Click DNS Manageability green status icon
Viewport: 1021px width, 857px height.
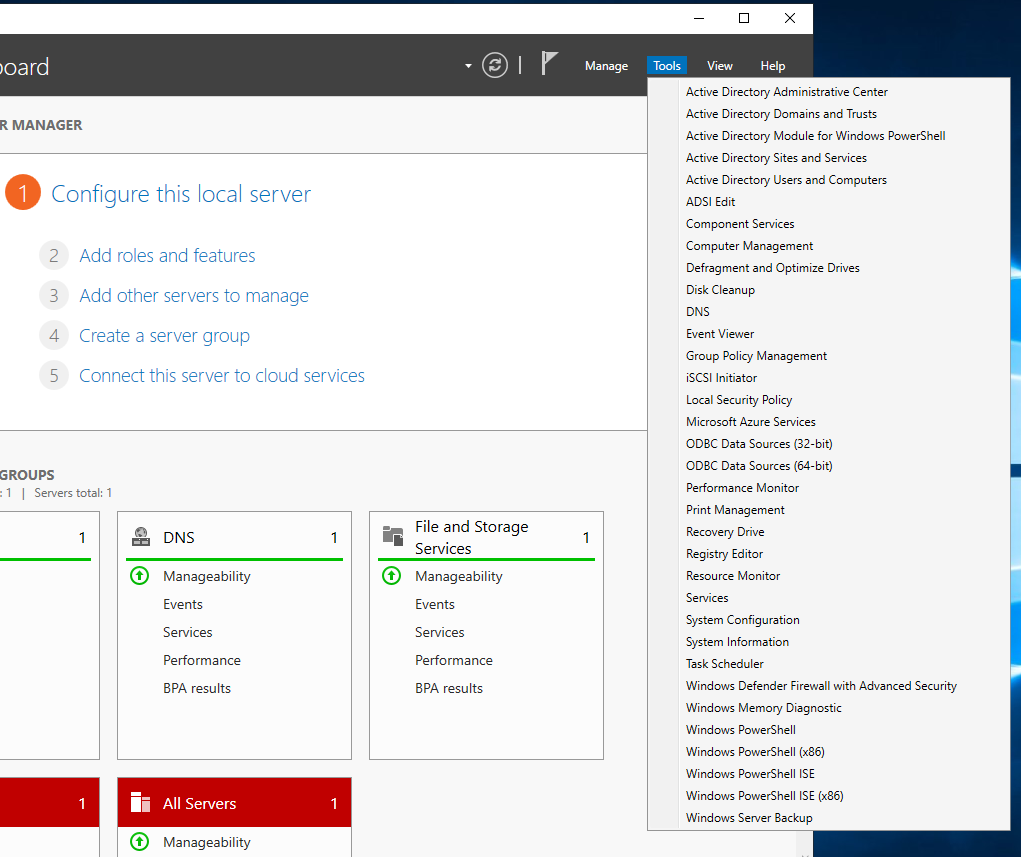coord(141,576)
